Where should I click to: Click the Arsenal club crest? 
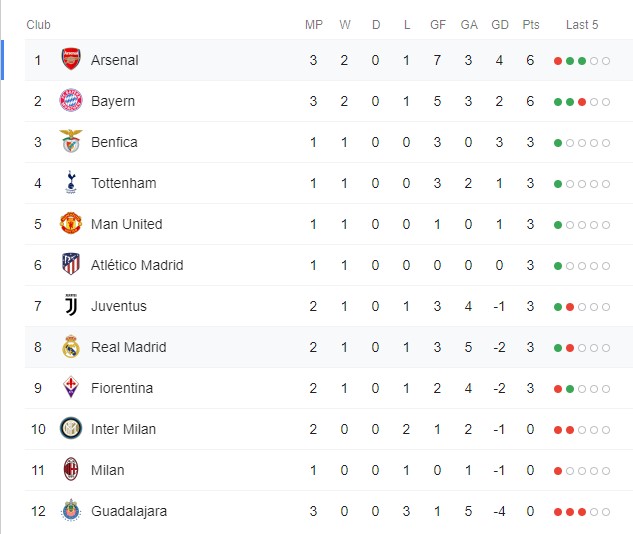pos(71,59)
